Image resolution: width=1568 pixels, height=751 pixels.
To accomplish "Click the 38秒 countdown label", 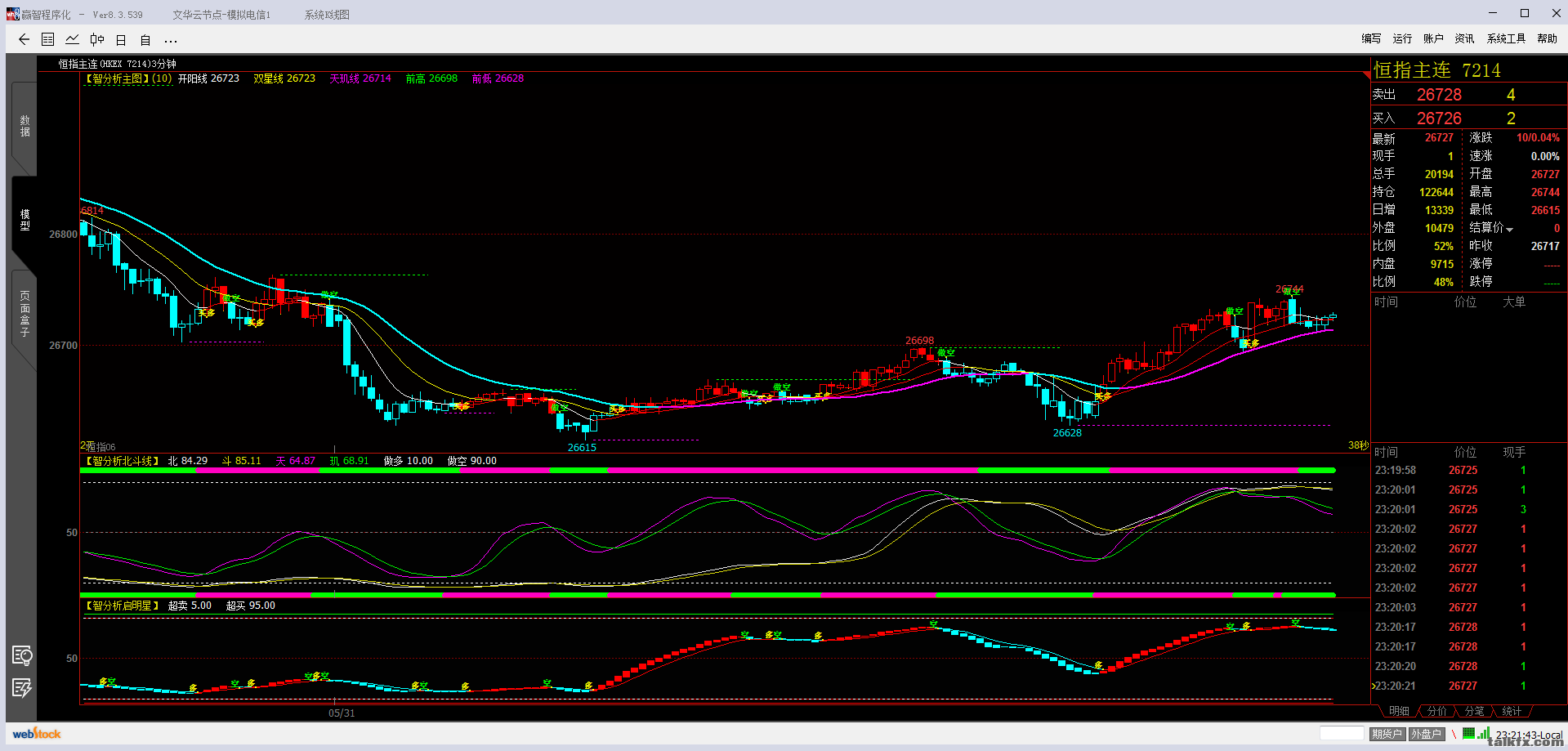I will [x=1358, y=445].
